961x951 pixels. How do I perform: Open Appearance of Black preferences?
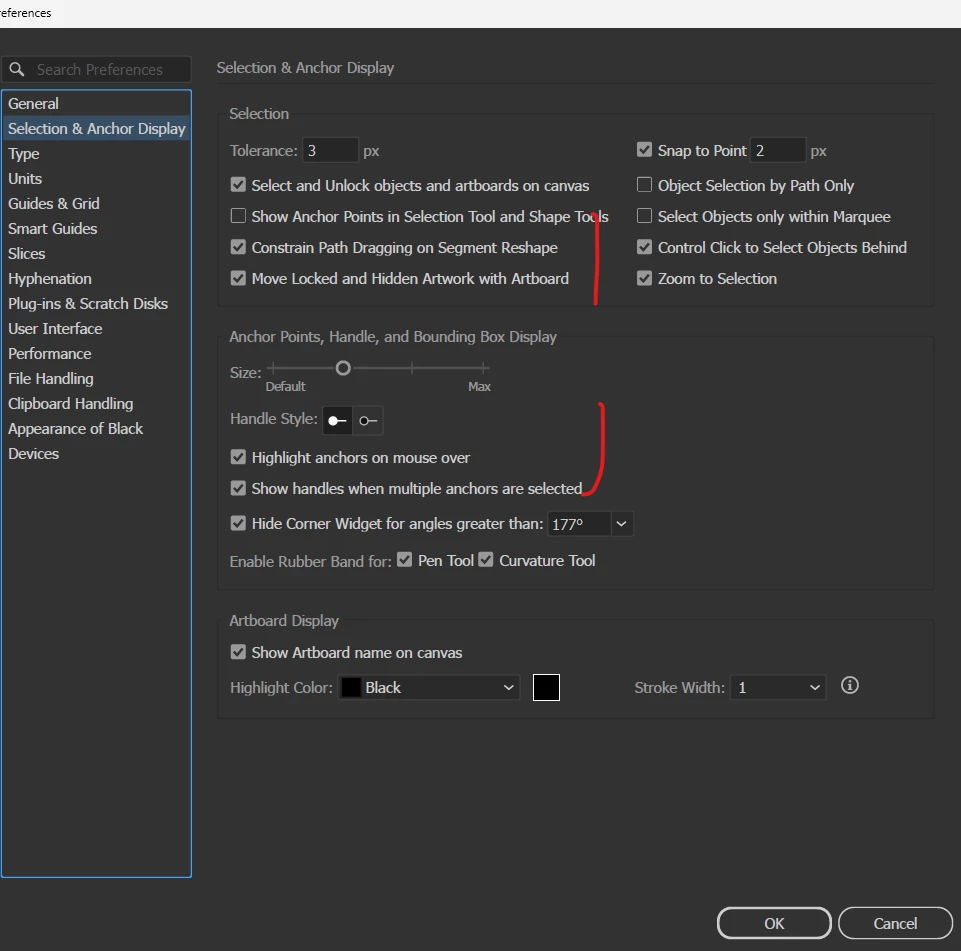[96, 429]
